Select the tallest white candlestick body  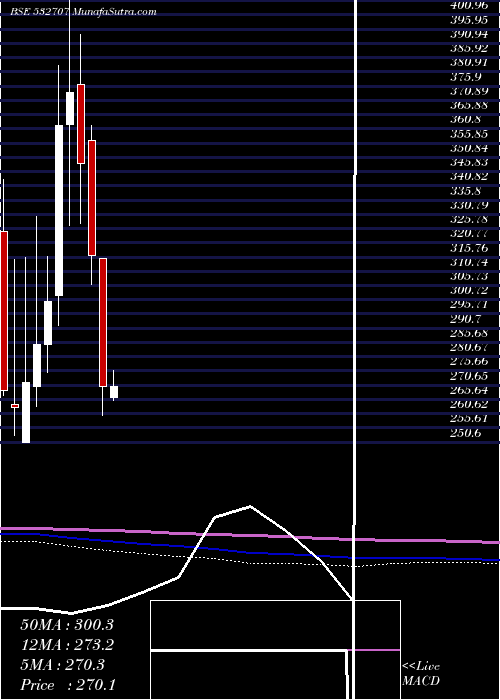click(59, 210)
